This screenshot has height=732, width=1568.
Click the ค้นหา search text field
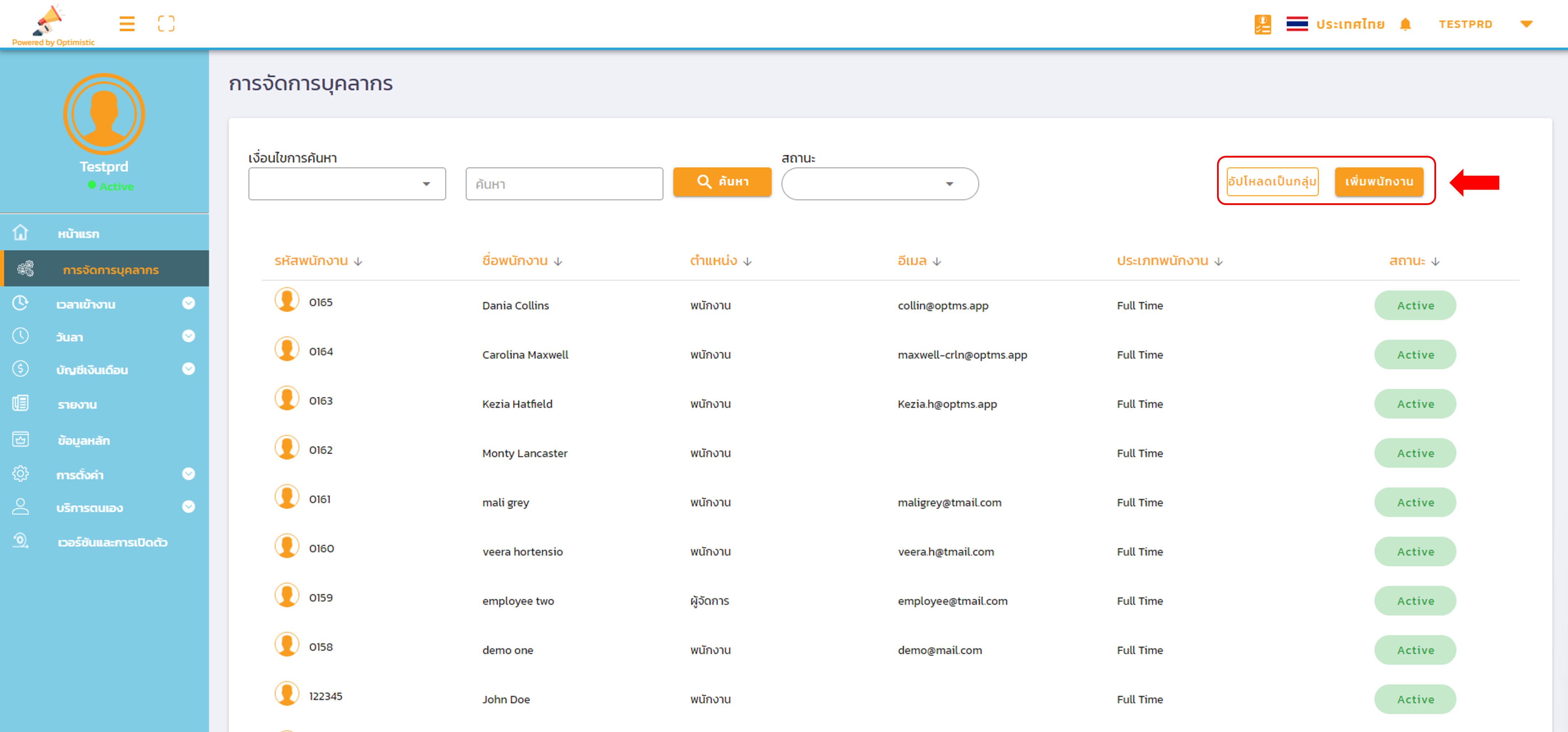click(x=564, y=184)
